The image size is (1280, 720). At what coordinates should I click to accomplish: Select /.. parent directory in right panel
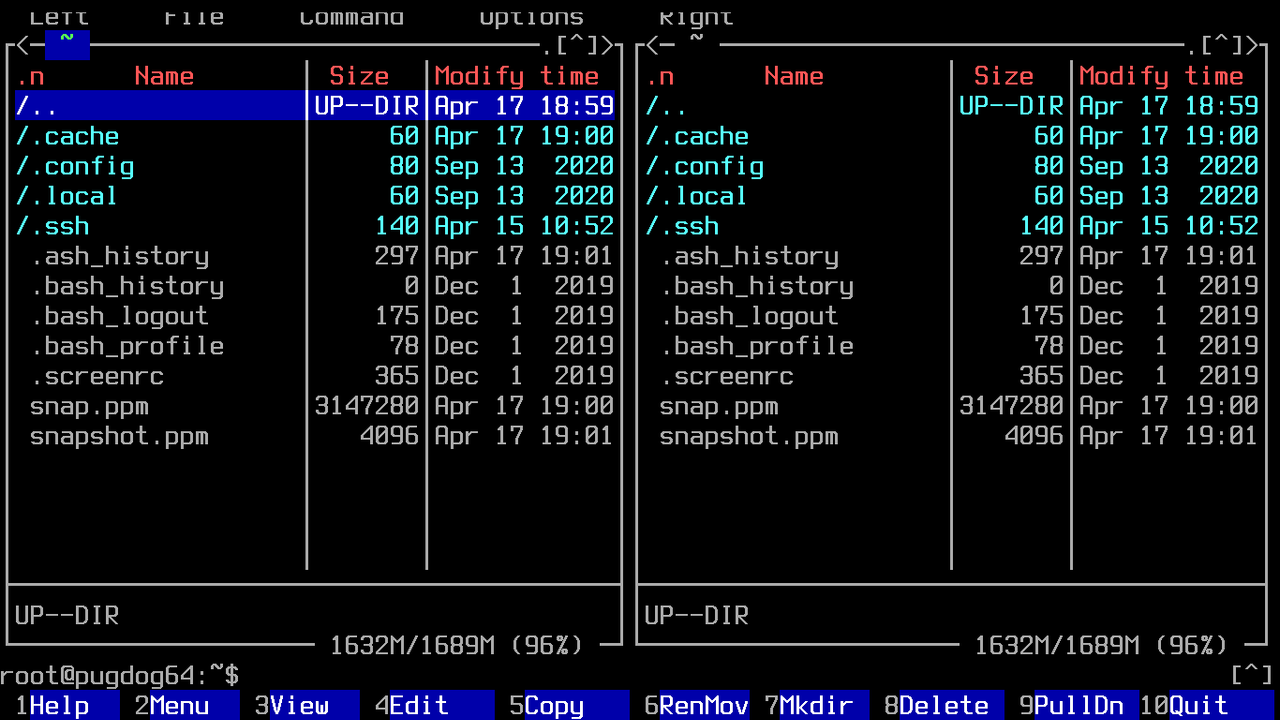[x=952, y=105]
